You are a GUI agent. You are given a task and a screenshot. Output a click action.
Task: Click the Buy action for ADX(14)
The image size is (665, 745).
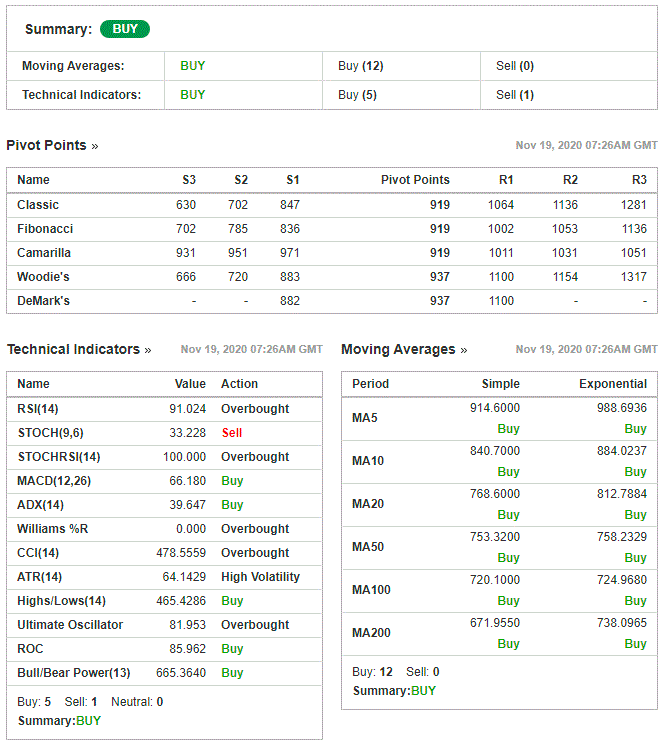point(232,505)
